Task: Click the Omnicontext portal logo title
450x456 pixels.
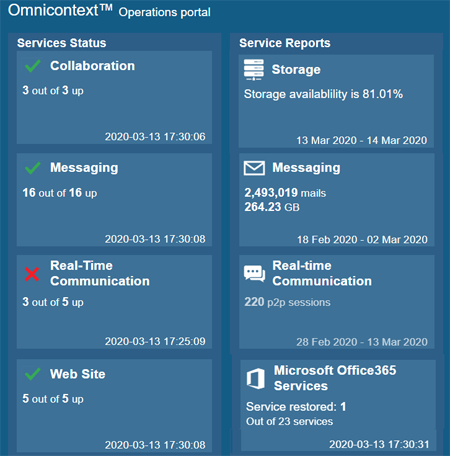Action: pyautogui.click(x=60, y=10)
